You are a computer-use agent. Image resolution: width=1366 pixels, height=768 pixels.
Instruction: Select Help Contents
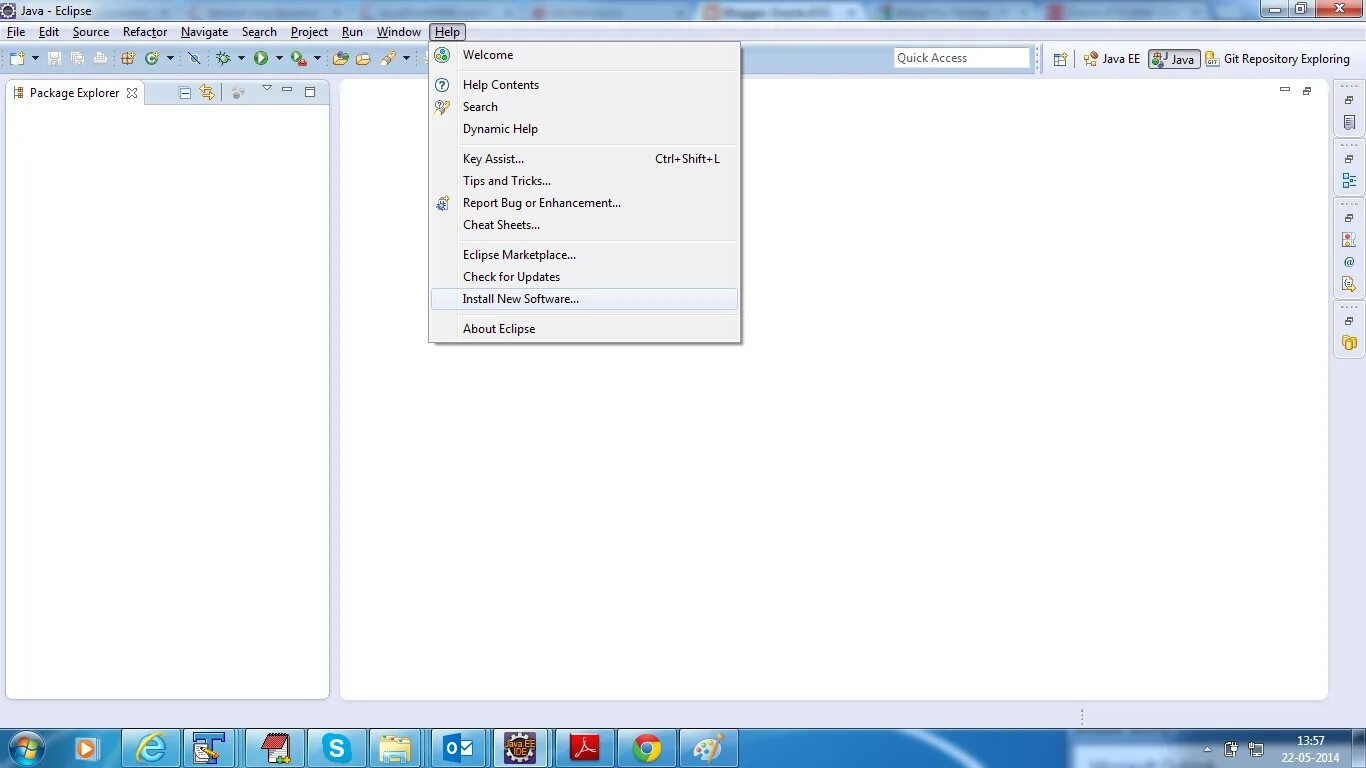(x=585, y=85)
